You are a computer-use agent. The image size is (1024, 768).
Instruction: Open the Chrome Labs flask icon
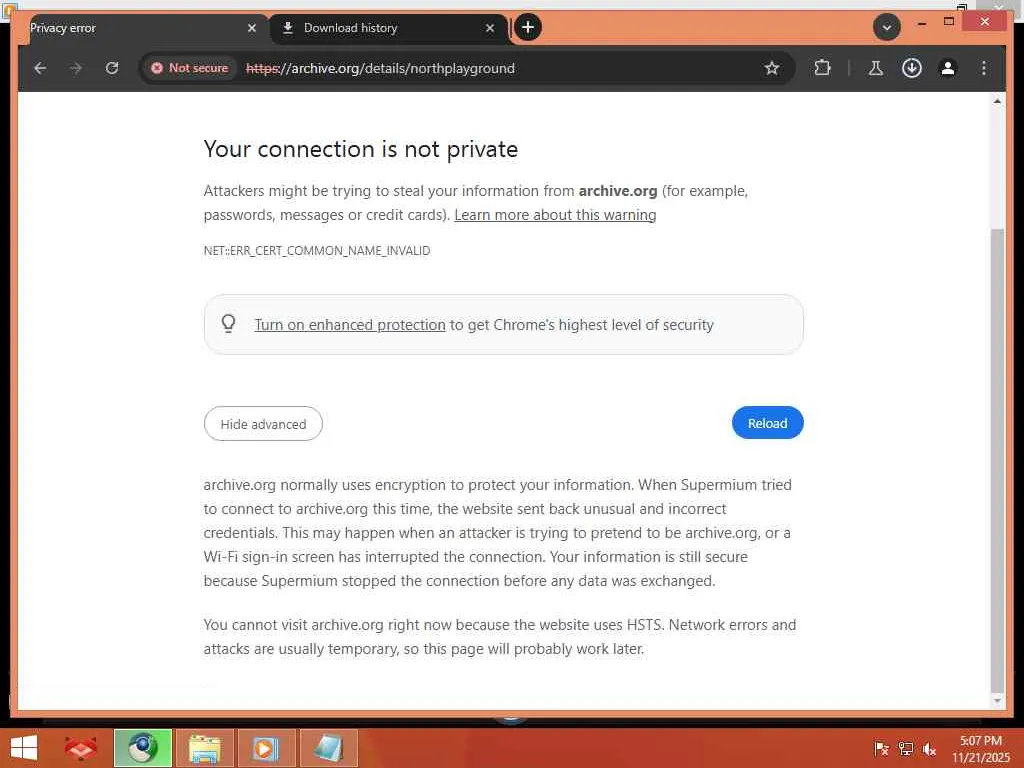875,68
